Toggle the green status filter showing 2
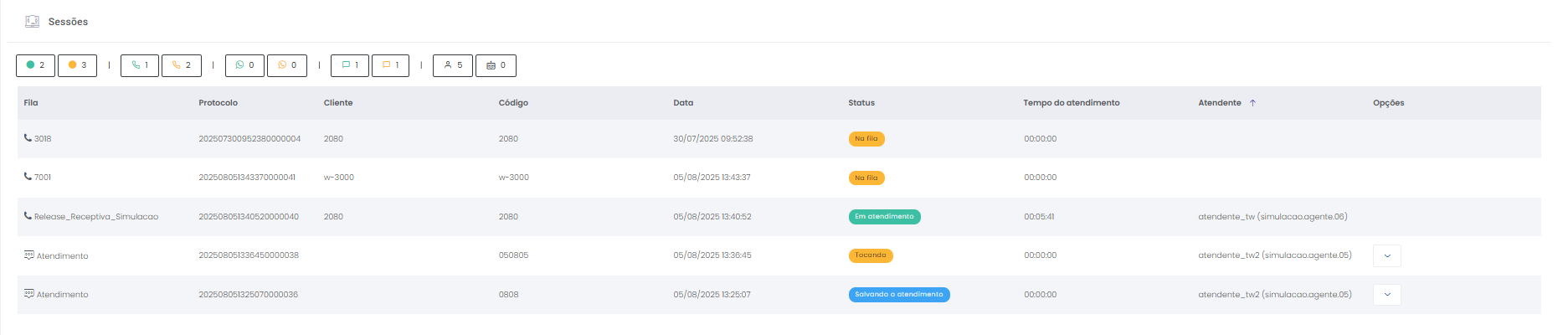This screenshot has width=1568, height=335. coord(35,65)
